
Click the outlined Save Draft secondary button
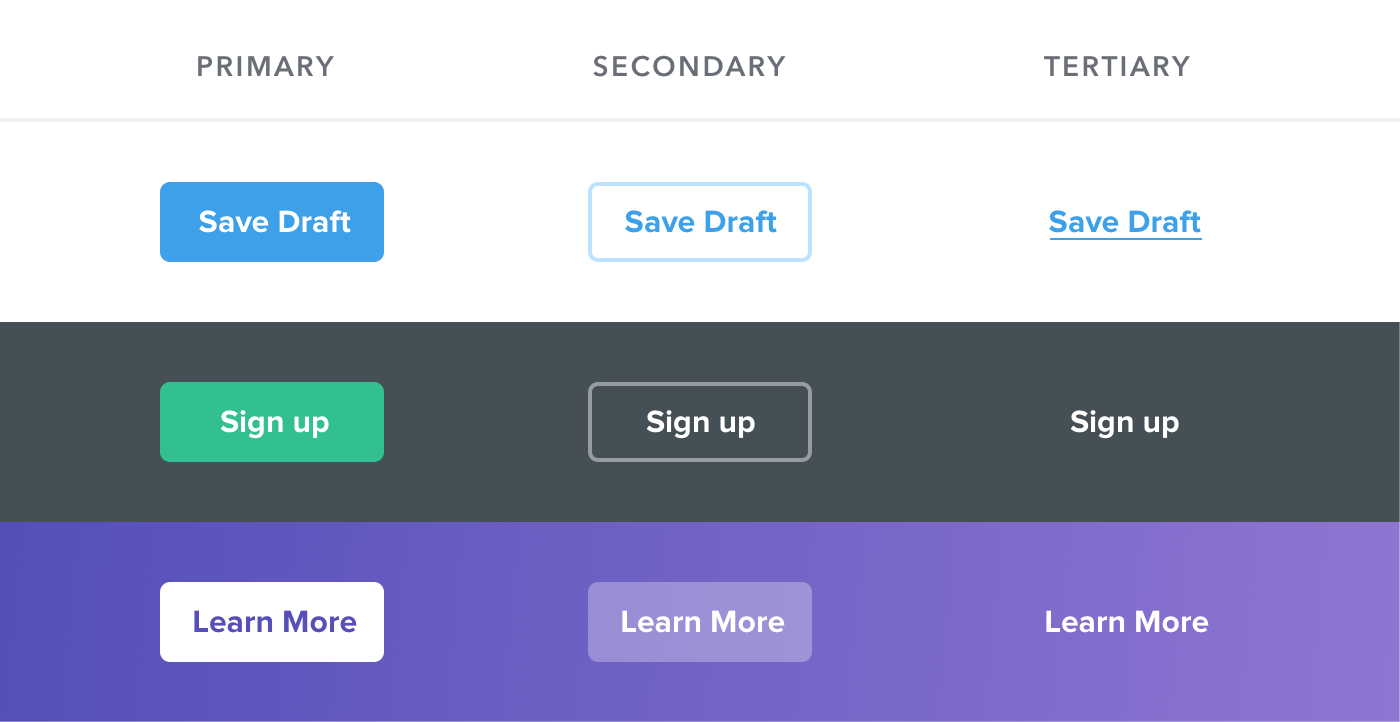(700, 222)
